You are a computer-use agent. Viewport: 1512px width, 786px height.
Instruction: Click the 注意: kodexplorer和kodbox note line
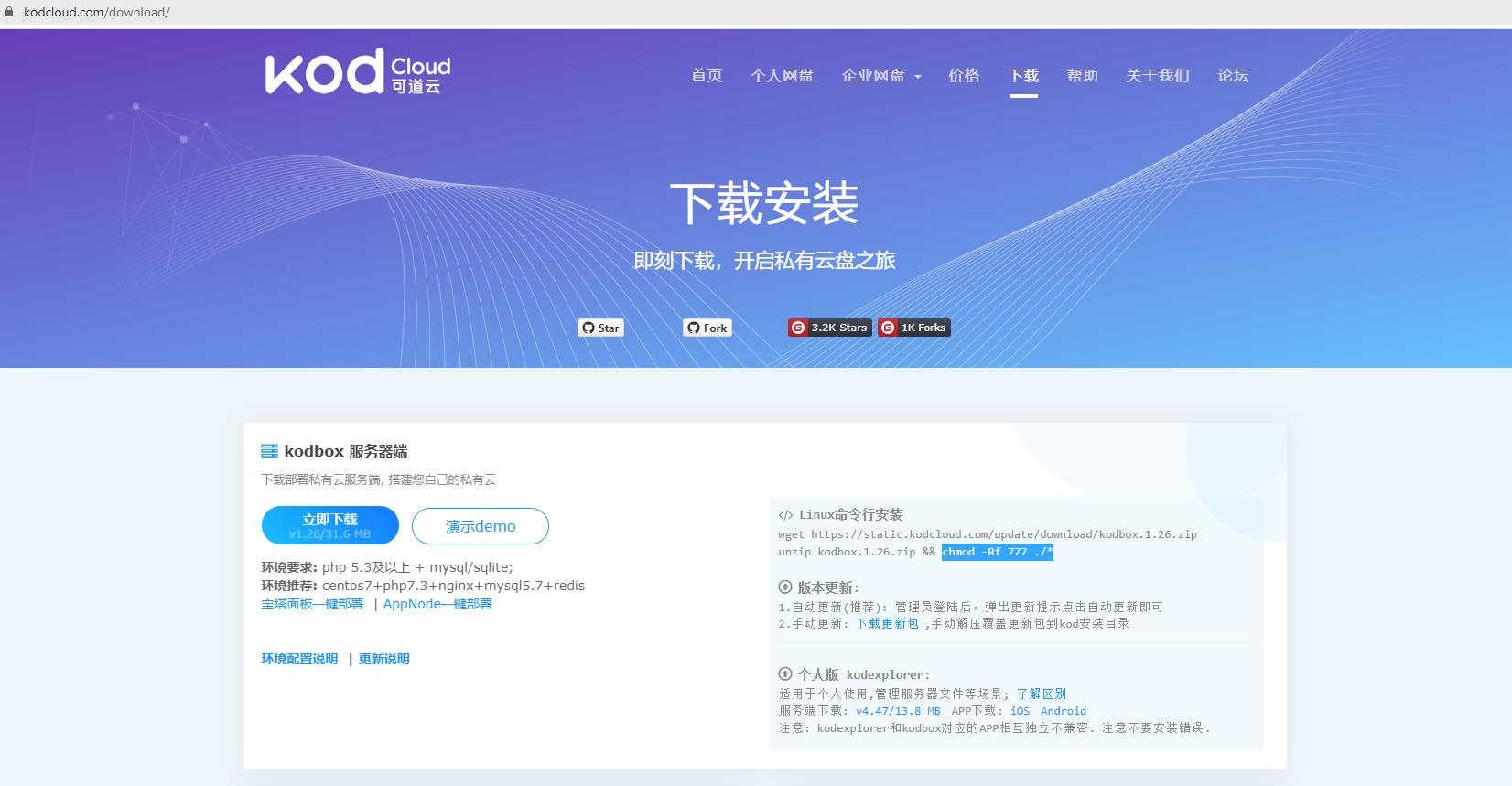tap(995, 728)
